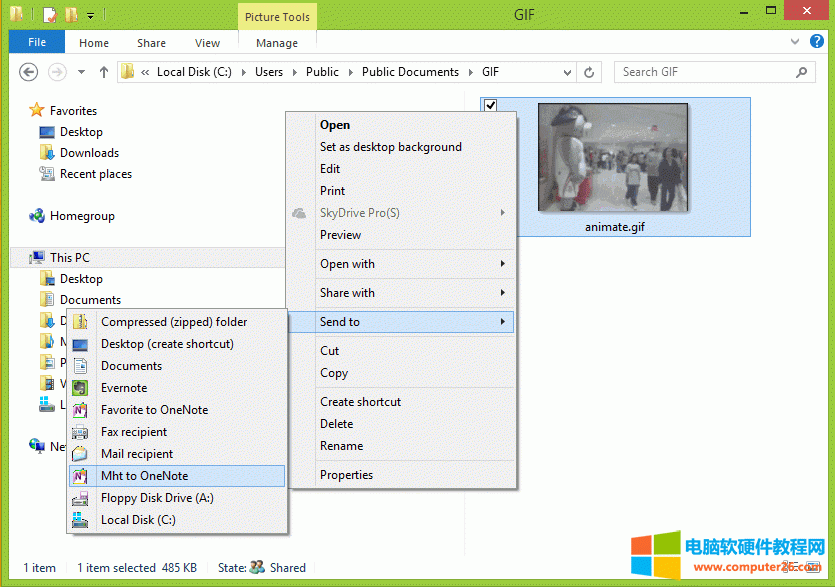The image size is (835, 587).
Task: Open the quick access toolbar customization dropdown
Action: (90, 15)
